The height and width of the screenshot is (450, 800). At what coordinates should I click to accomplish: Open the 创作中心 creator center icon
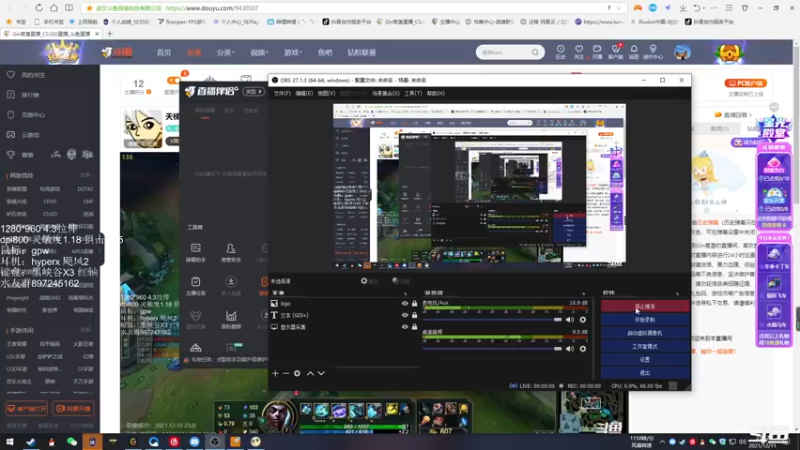pos(653,52)
